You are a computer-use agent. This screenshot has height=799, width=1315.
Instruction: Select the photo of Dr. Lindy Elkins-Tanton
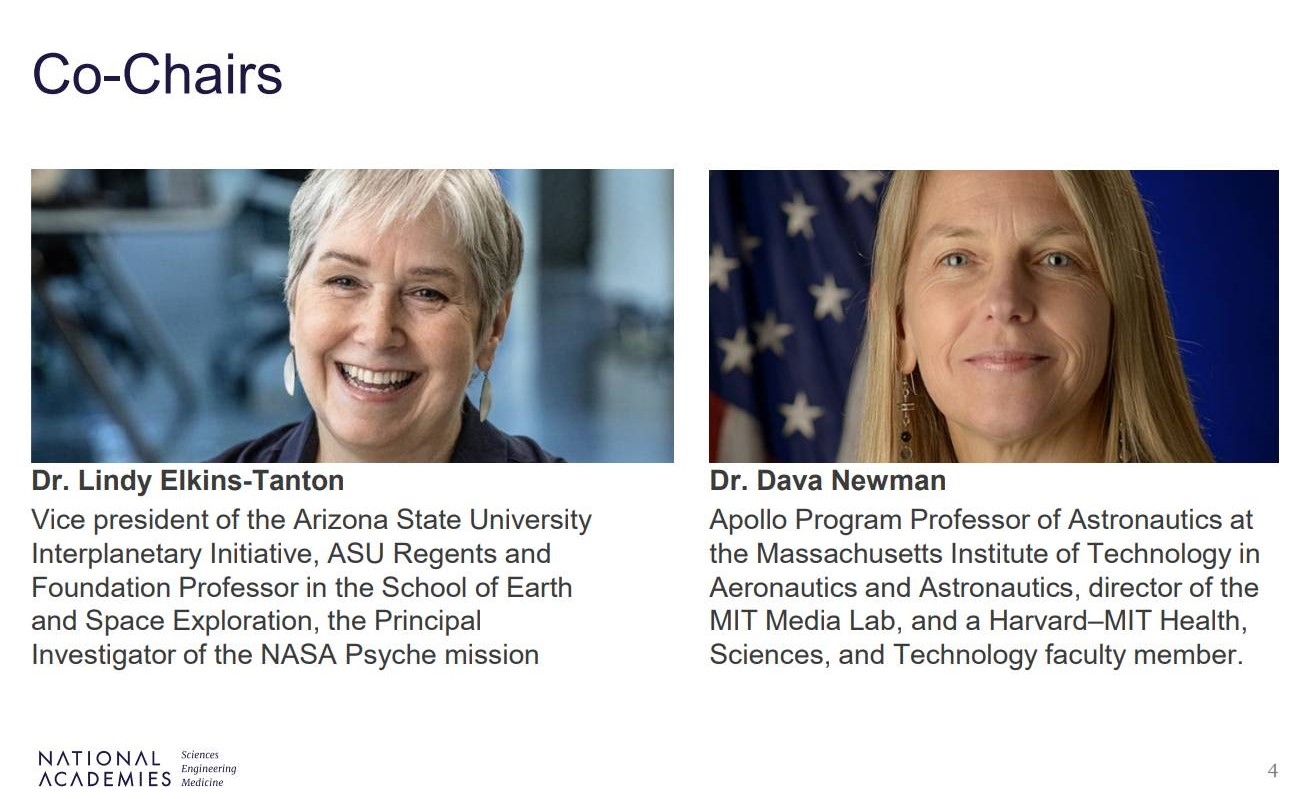[352, 315]
